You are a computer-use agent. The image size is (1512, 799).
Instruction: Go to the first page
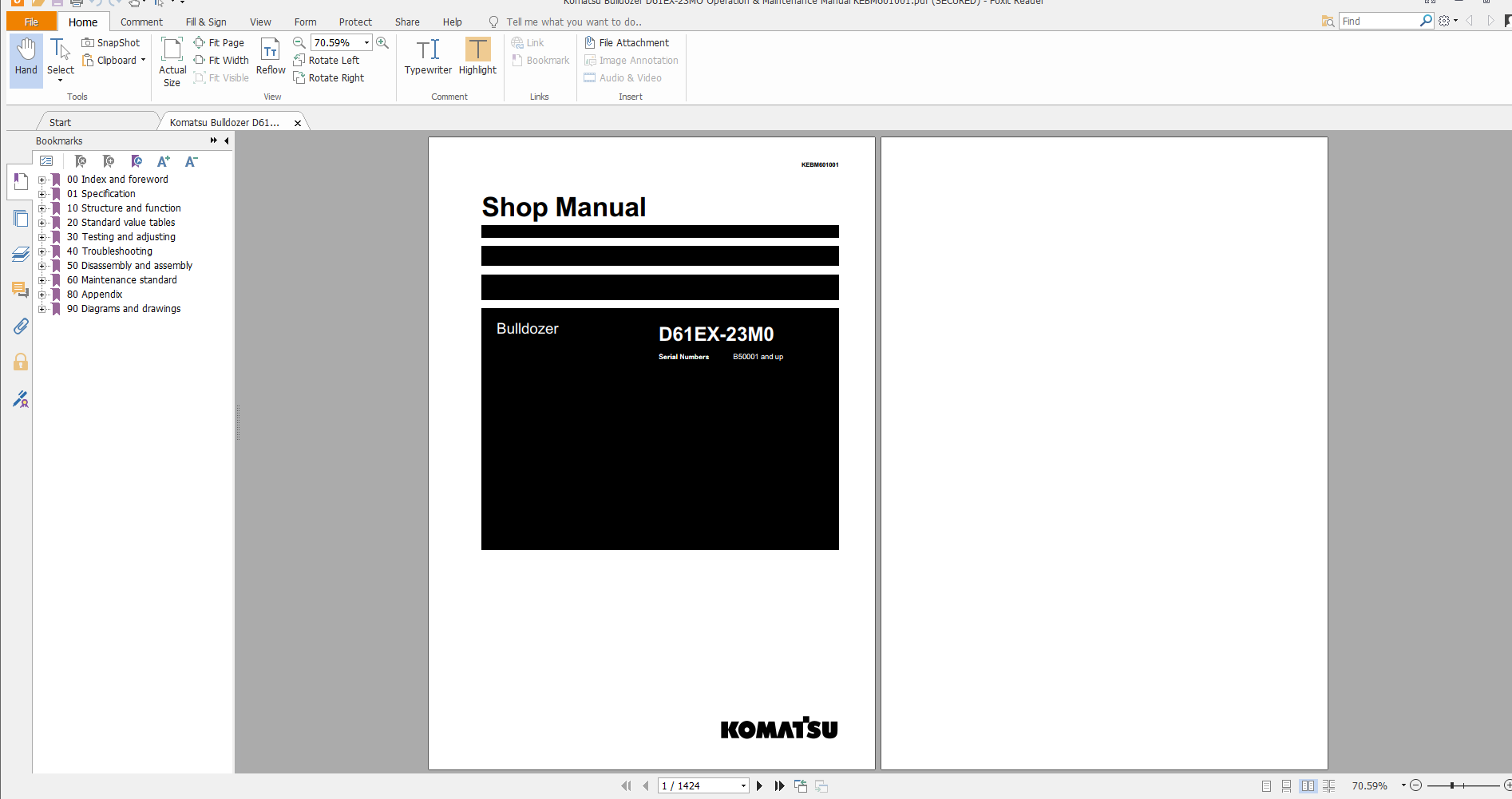tap(626, 786)
